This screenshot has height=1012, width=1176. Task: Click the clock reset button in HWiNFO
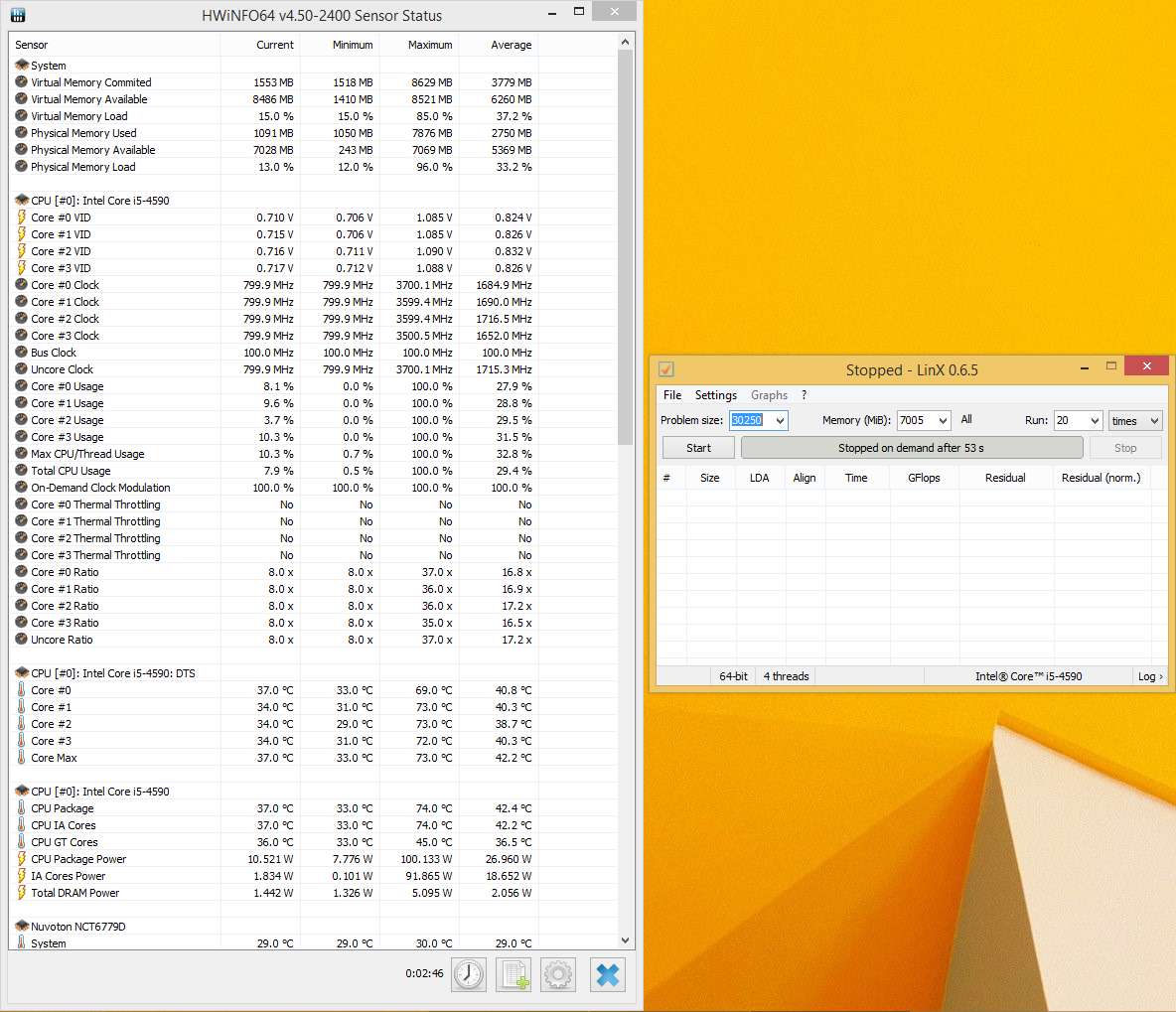469,974
